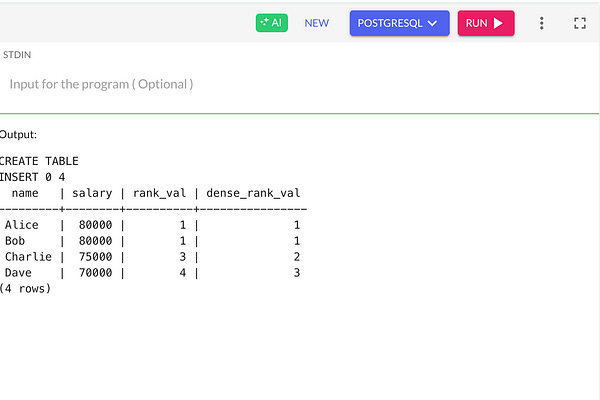Click the STDIN input field
This screenshot has height=400, width=600.
(x=298, y=84)
